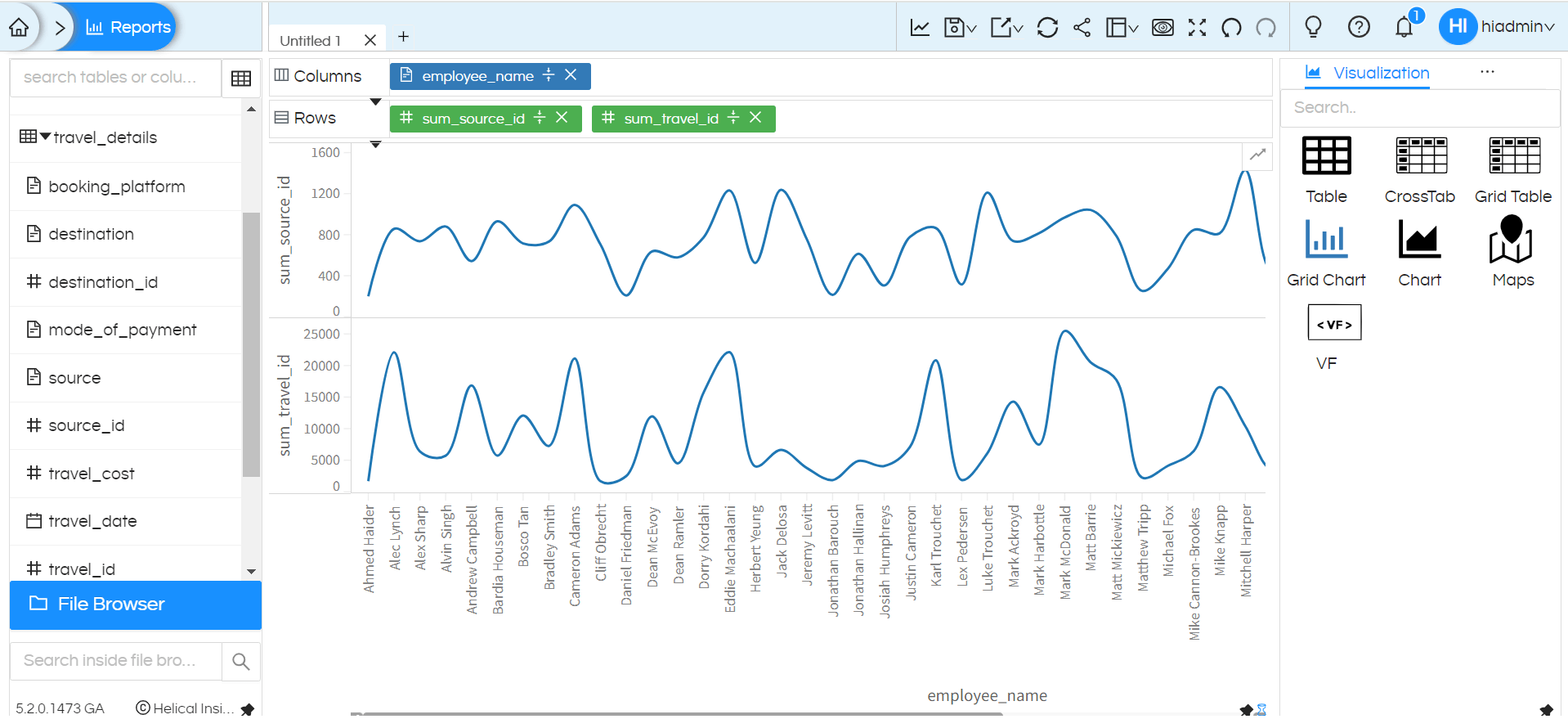The image size is (1568, 719).
Task: Click the file browser search magnifier
Action: click(240, 661)
